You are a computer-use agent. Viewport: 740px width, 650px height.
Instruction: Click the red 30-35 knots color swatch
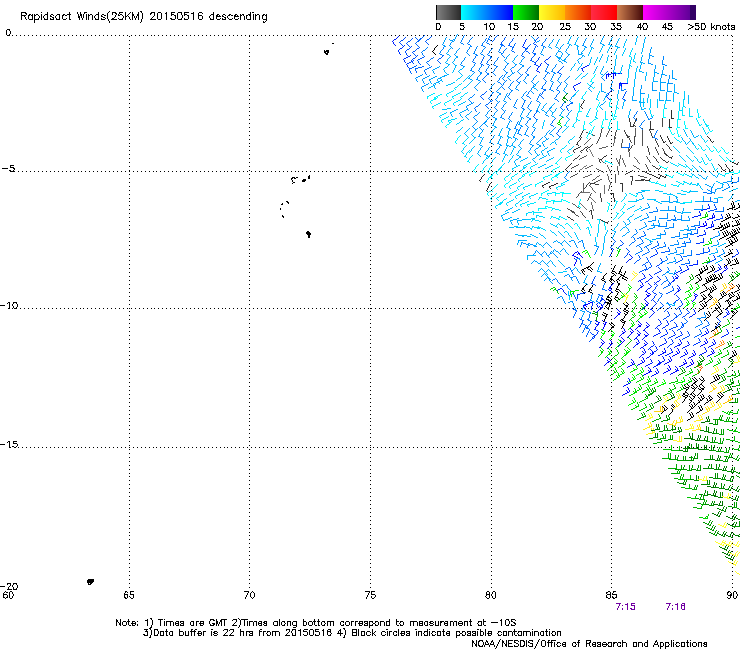click(604, 12)
